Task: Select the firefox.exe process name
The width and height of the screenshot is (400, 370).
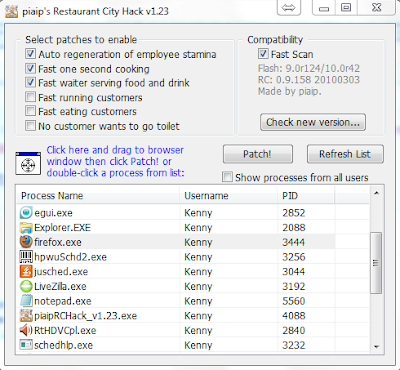Action: tap(58, 242)
